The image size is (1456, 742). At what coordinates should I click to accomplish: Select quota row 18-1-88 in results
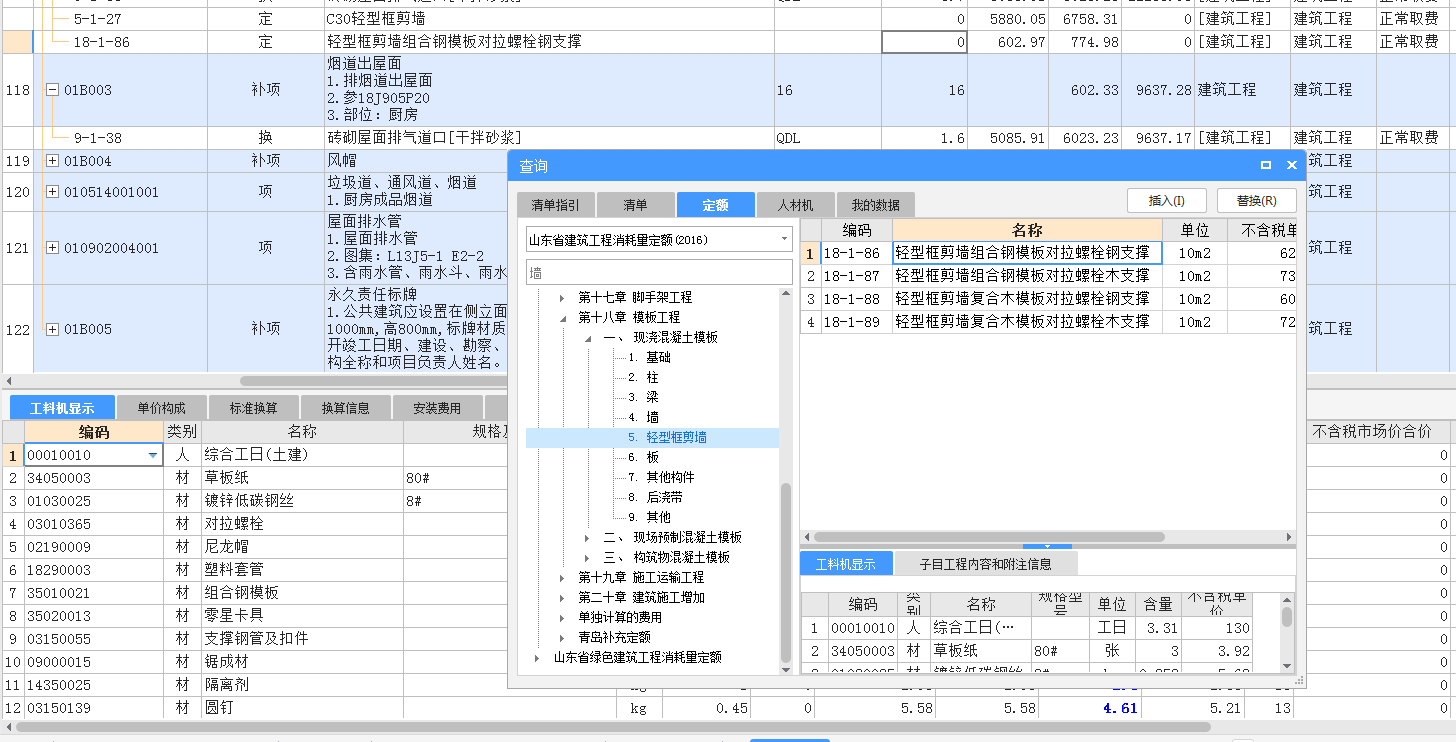click(x=1048, y=299)
